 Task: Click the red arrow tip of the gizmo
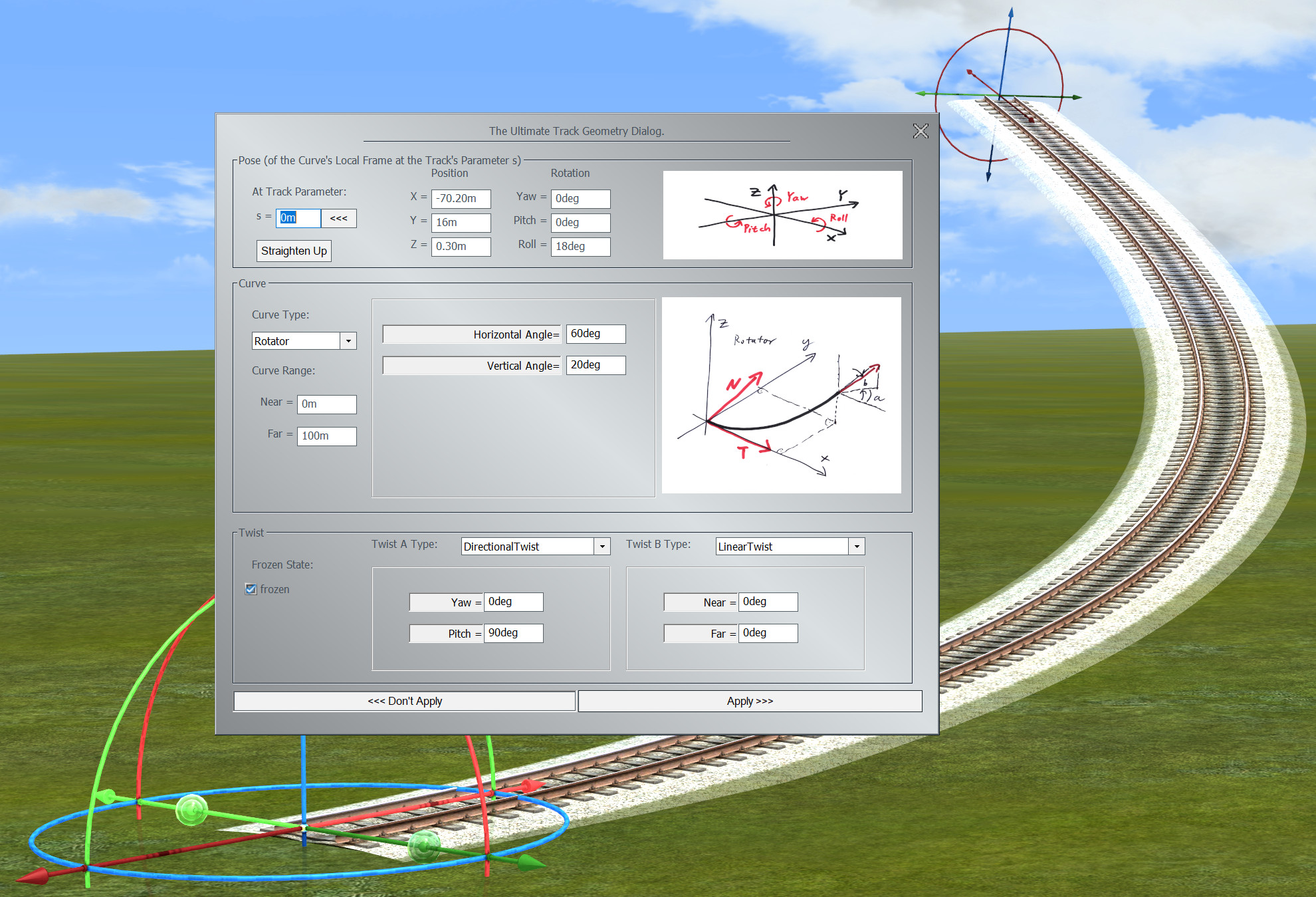(32, 876)
